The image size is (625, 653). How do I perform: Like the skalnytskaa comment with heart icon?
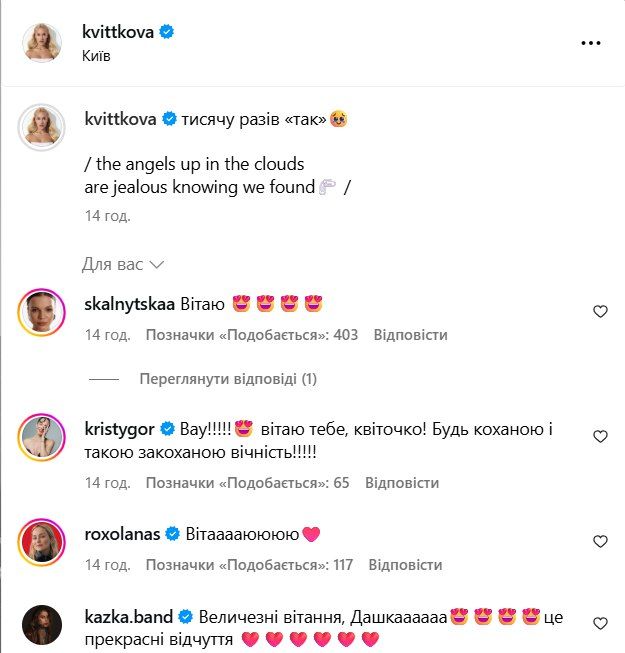pyautogui.click(x=600, y=311)
